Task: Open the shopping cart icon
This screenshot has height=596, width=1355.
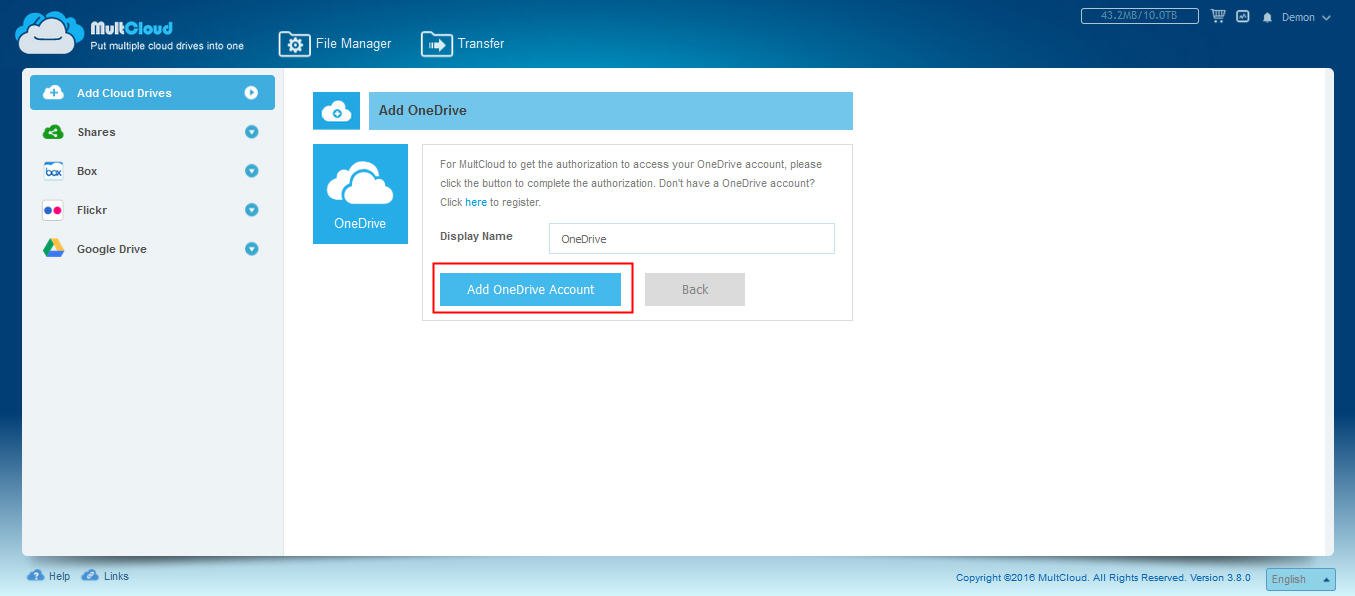Action: click(1218, 17)
